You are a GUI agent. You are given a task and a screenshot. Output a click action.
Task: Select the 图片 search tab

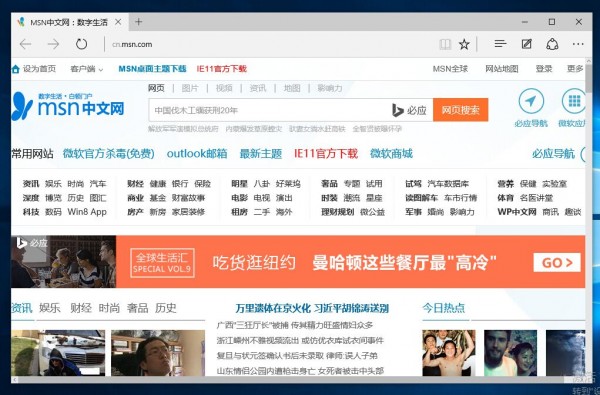(x=190, y=88)
